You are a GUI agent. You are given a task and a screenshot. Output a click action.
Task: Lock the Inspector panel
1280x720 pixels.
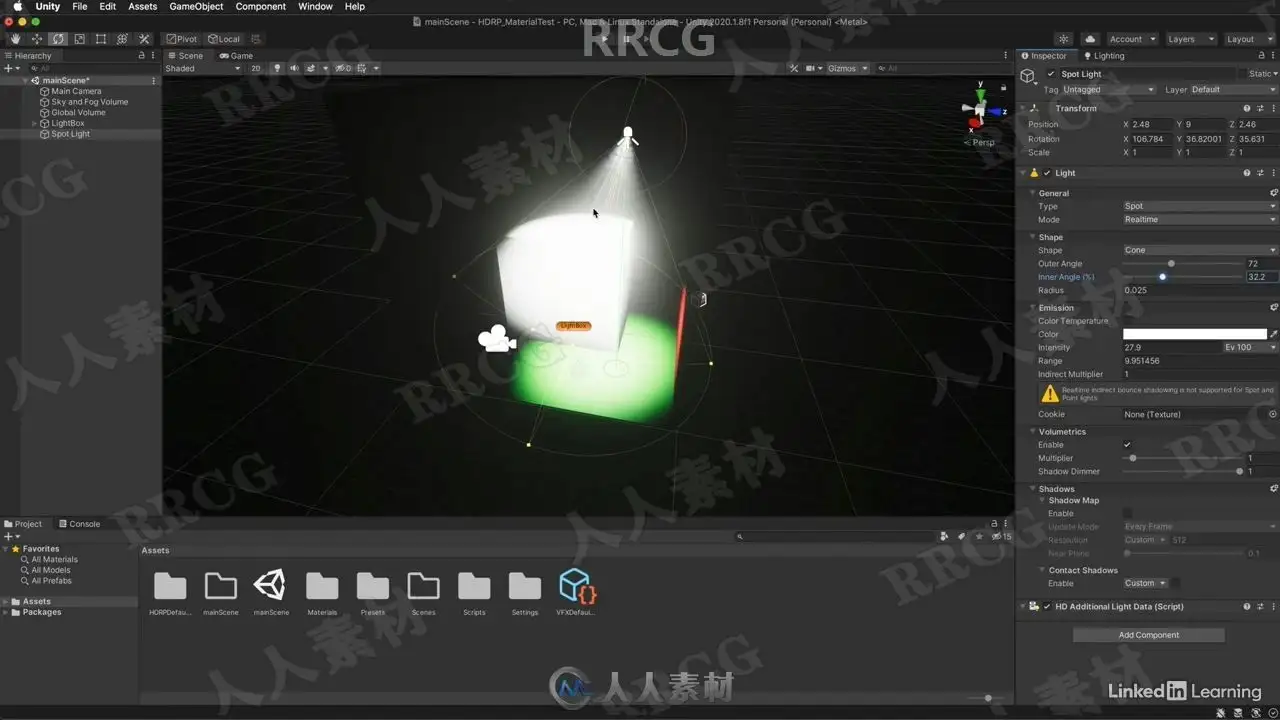coord(1261,56)
